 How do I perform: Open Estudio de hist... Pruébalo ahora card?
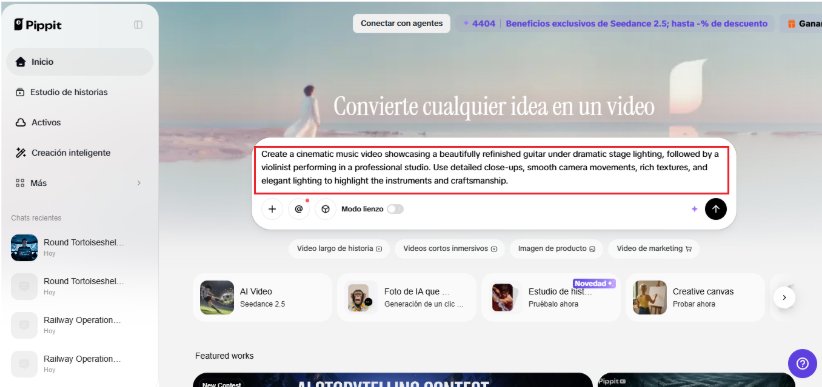click(x=551, y=297)
